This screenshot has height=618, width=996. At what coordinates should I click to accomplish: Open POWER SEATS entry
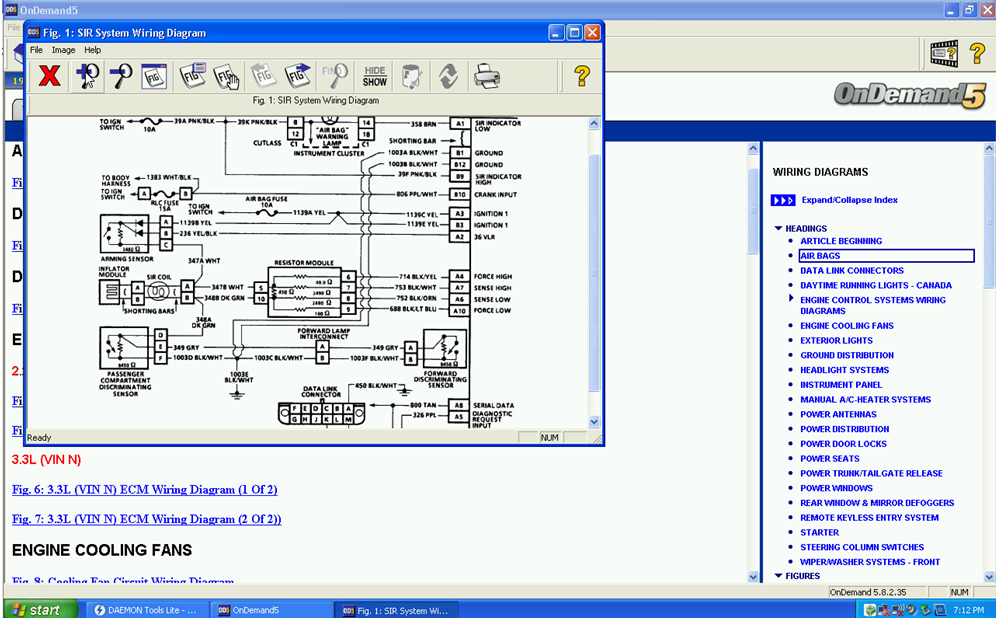[830, 459]
